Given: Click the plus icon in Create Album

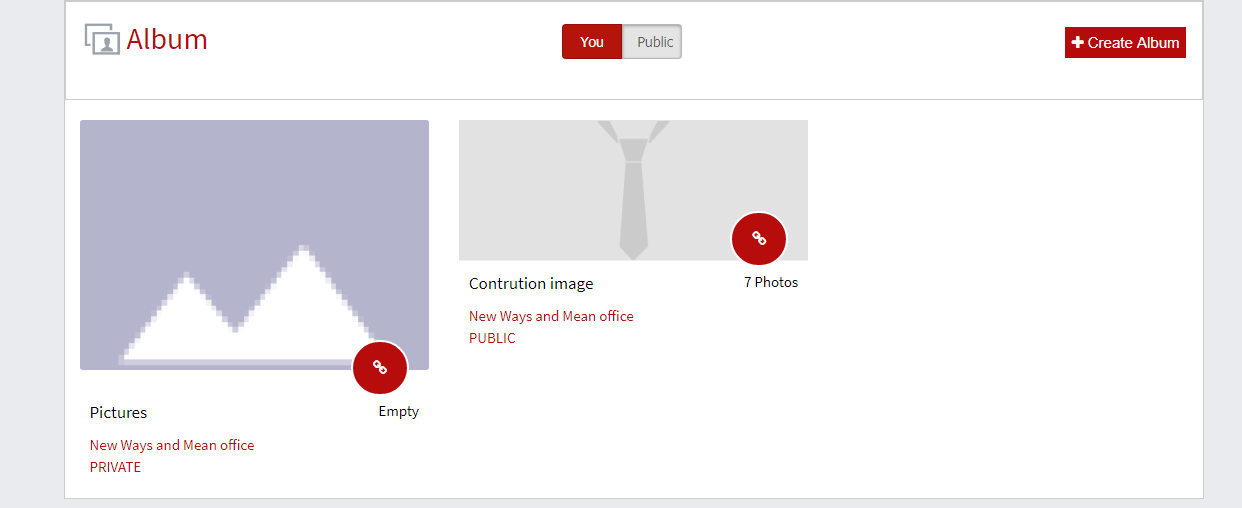Looking at the screenshot, I should 1077,43.
